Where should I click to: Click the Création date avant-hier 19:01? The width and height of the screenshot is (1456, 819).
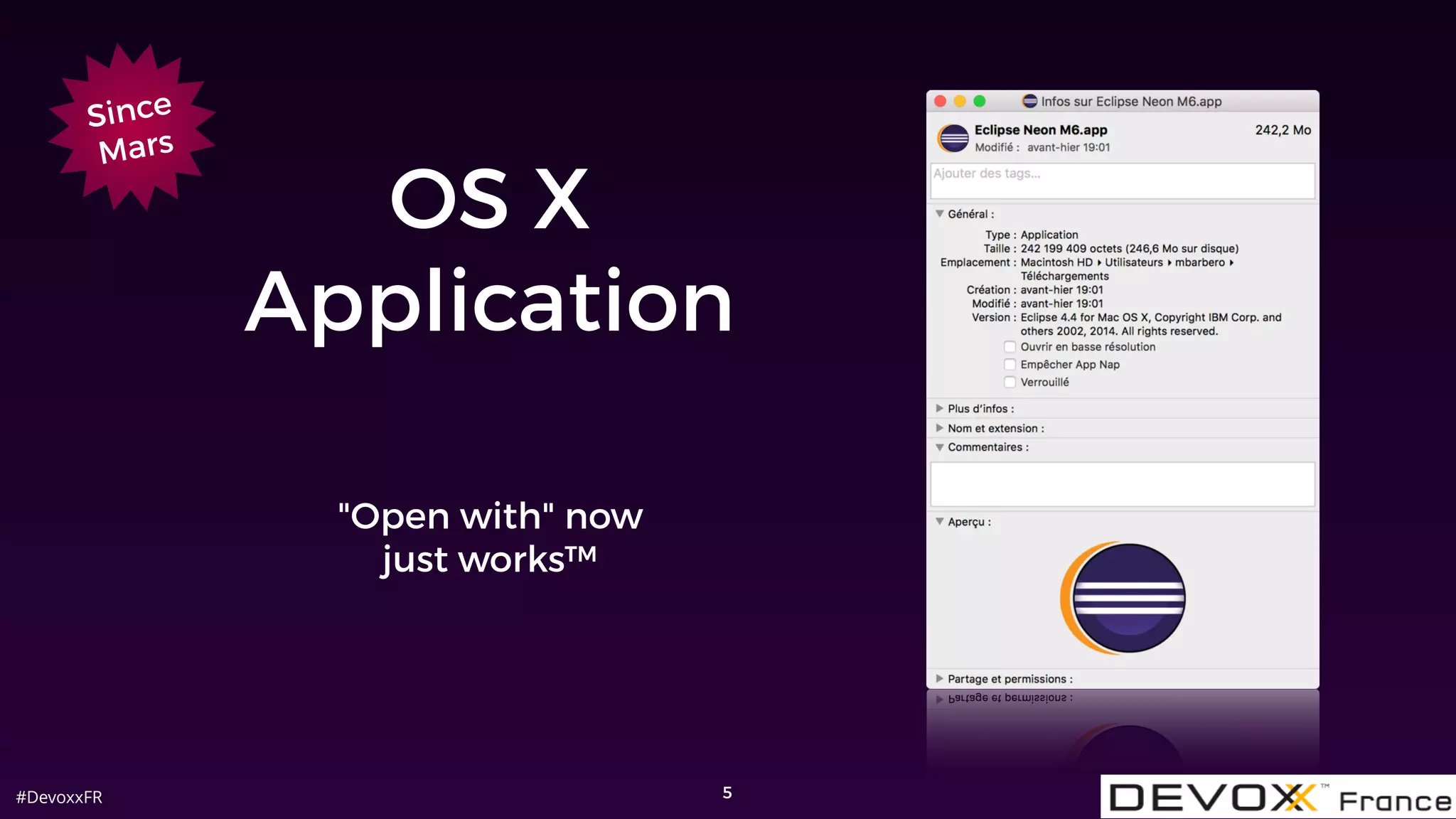(1062, 290)
